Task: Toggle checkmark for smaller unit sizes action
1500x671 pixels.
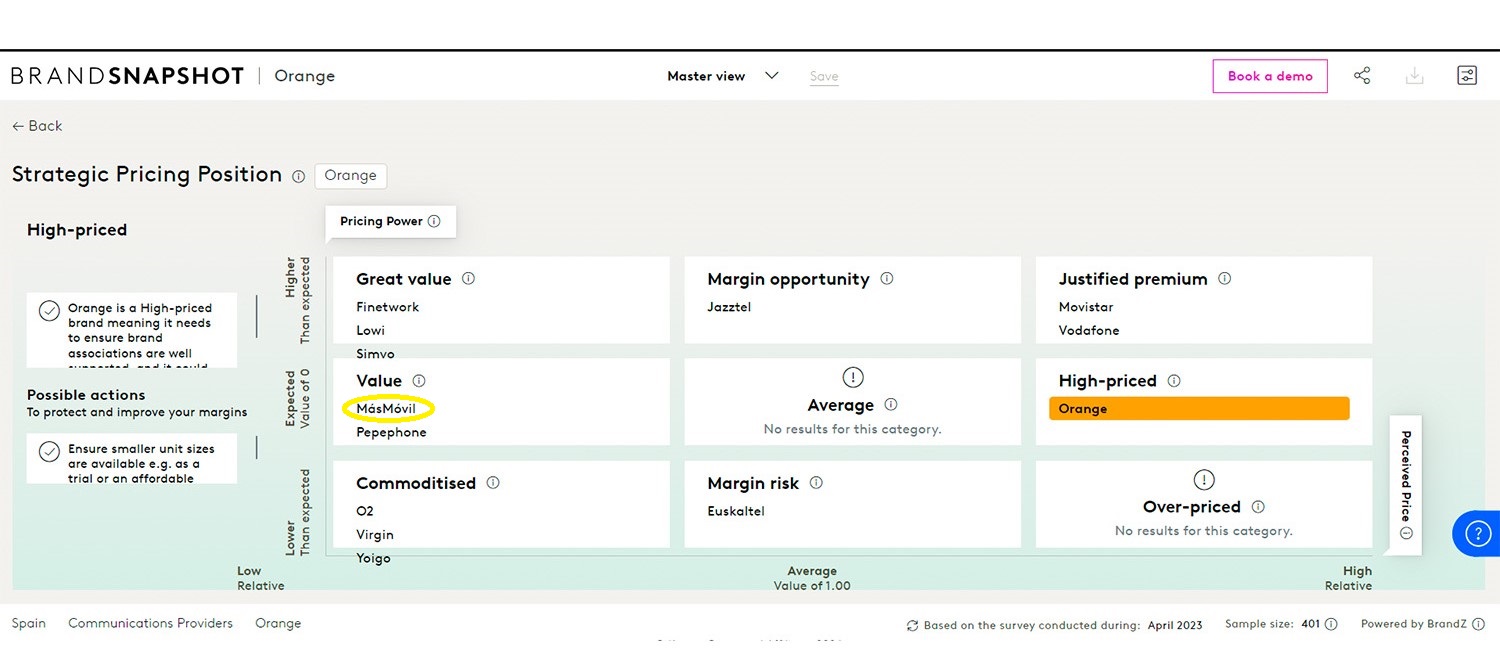Action: pos(49,452)
